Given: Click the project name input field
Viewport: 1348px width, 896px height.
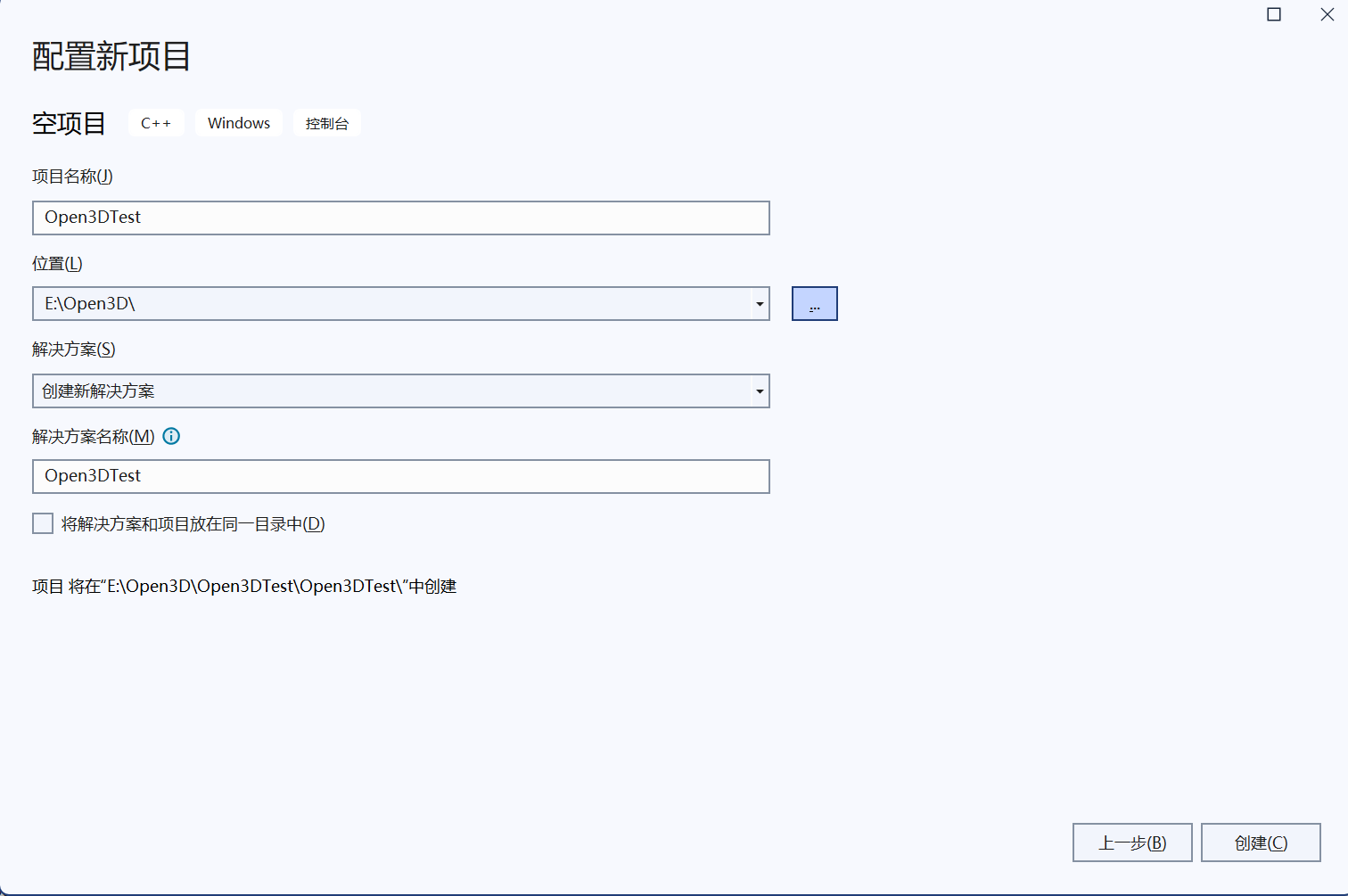Looking at the screenshot, I should (401, 218).
